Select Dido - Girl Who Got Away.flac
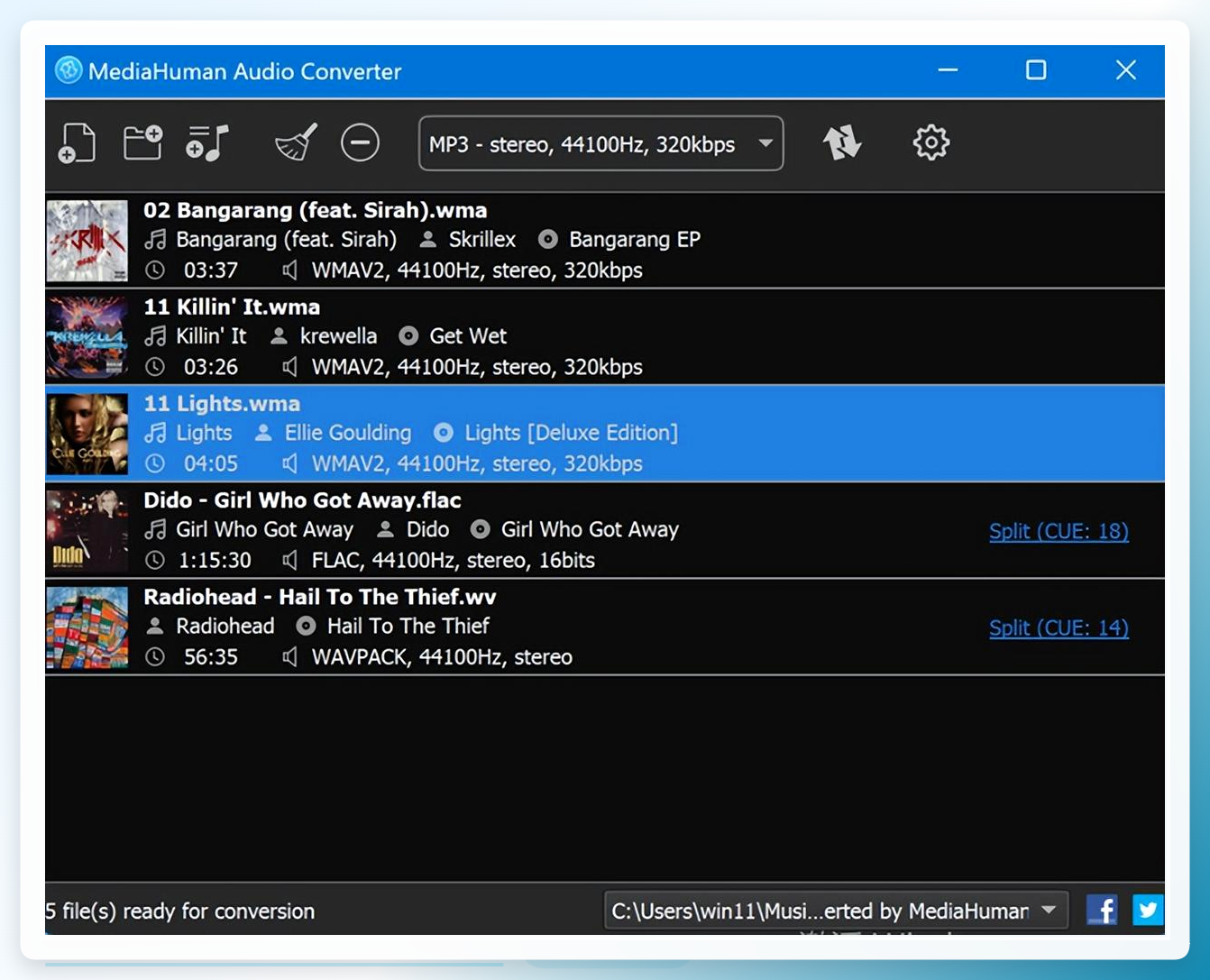Image resolution: width=1210 pixels, height=980 pixels. pyautogui.click(x=604, y=530)
